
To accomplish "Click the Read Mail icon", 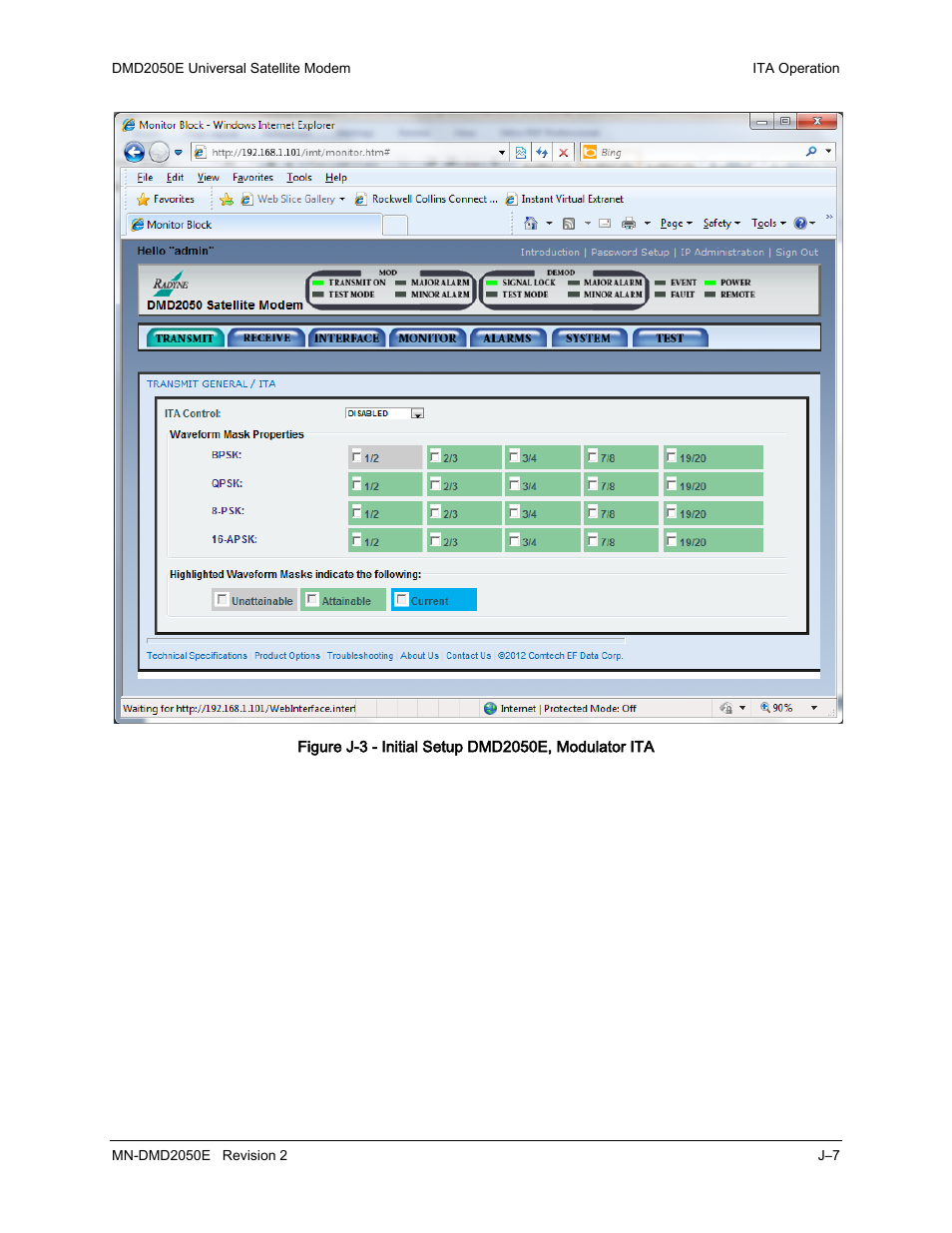I will coord(605,224).
